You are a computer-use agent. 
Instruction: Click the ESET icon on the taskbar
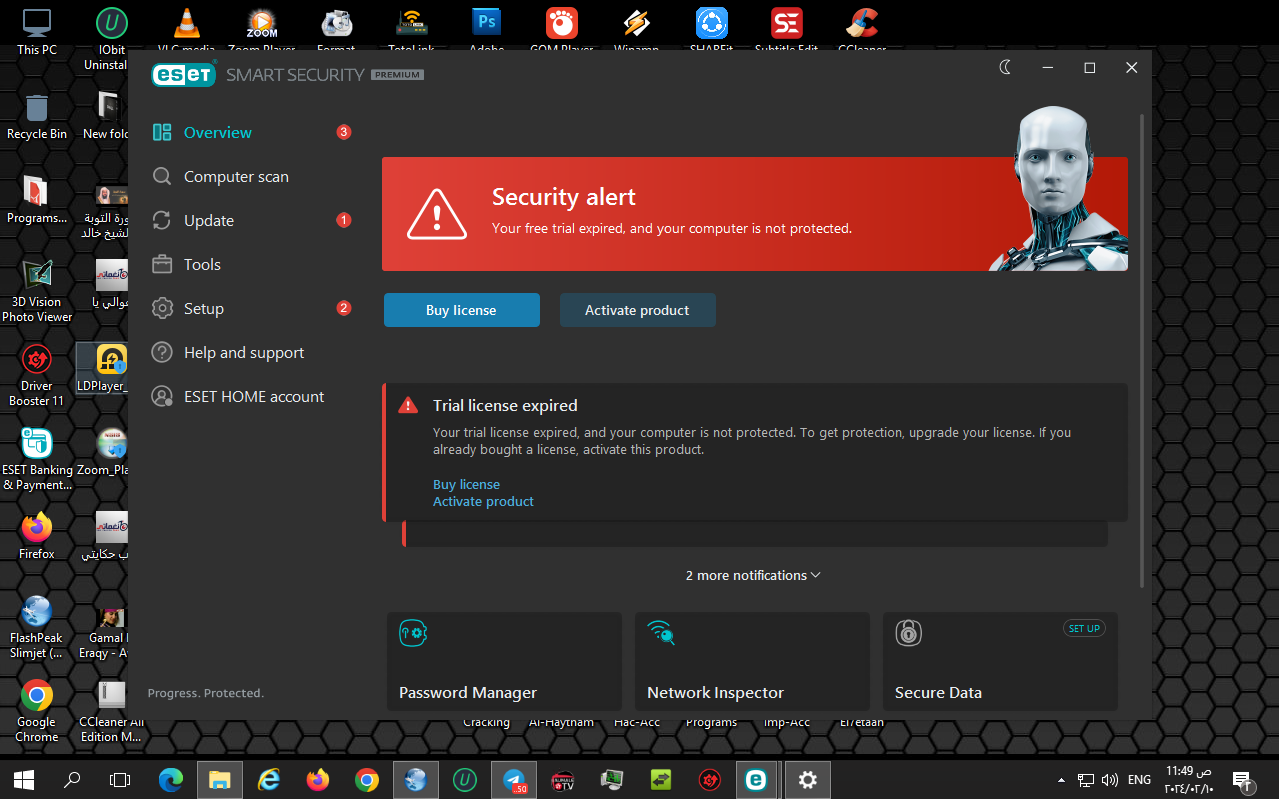point(757,779)
